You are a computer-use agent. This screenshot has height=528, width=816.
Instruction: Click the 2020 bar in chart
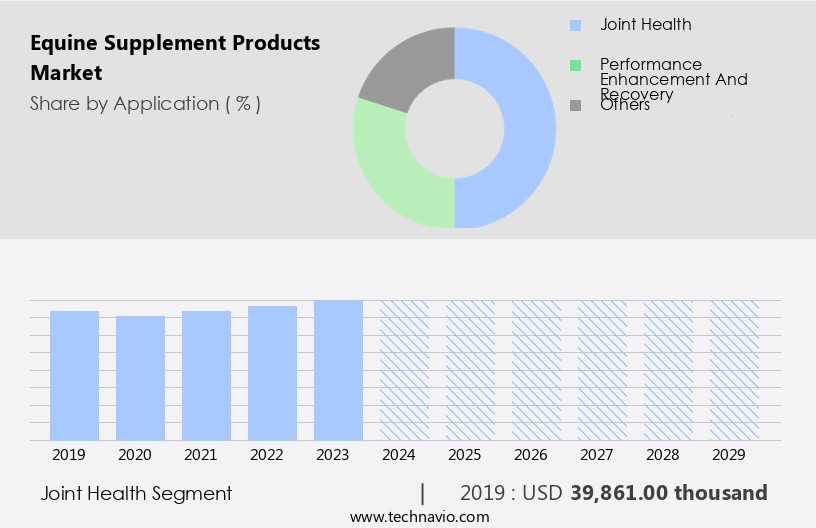(140, 378)
